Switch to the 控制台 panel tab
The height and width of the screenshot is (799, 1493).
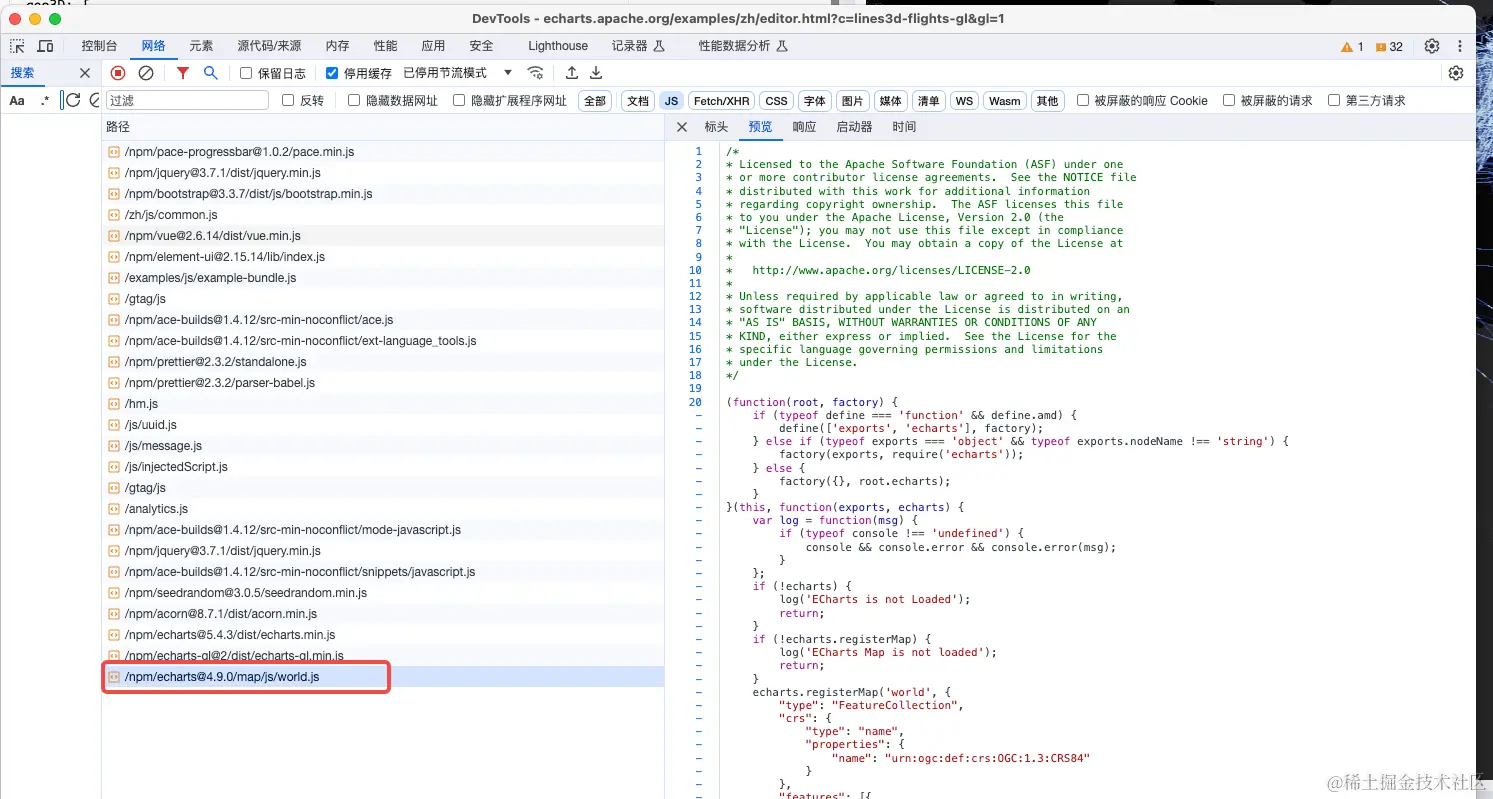tap(99, 46)
